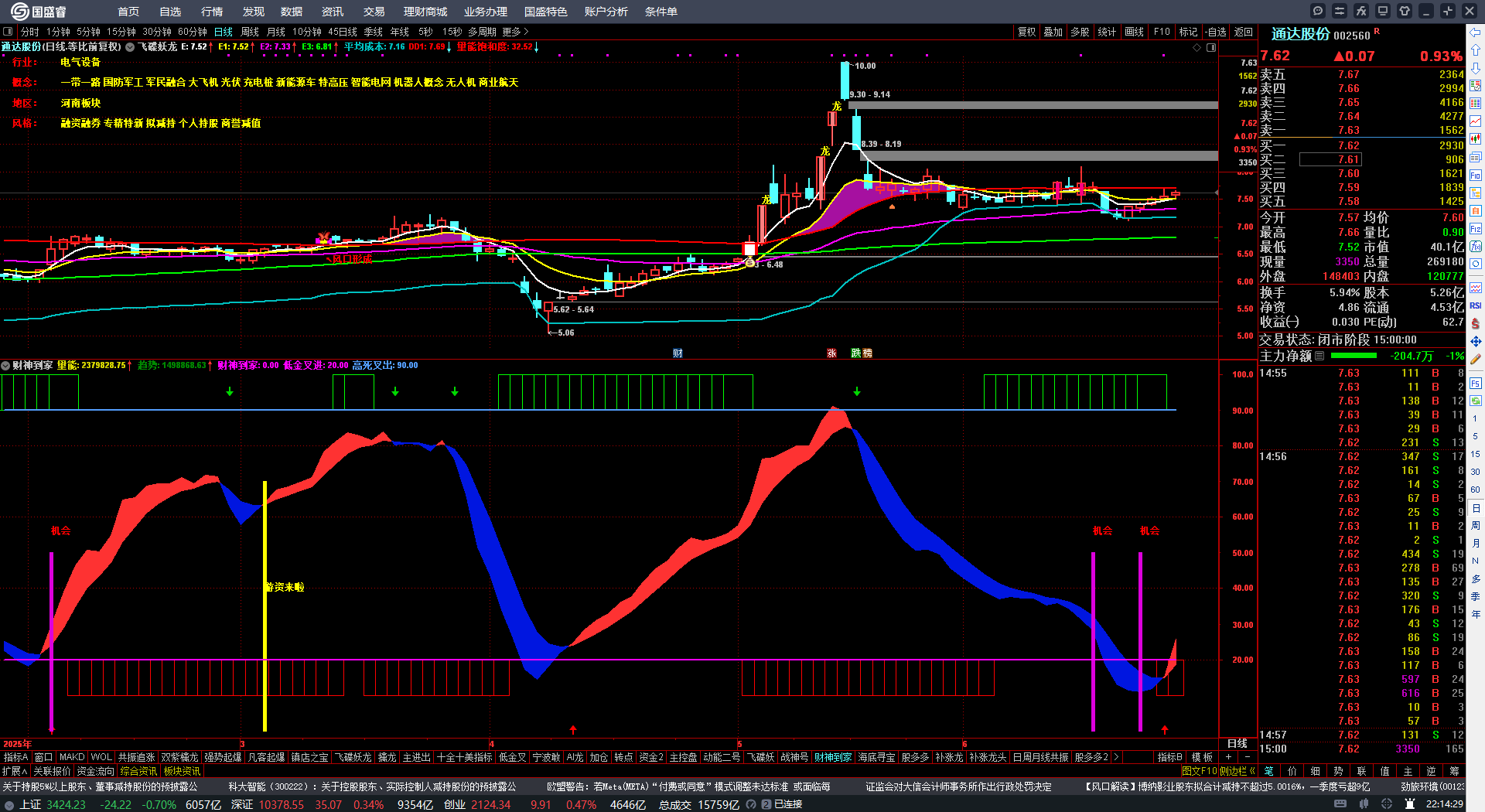Open the 账户分析 menu
Image resolution: width=1485 pixels, height=812 pixels.
[606, 12]
